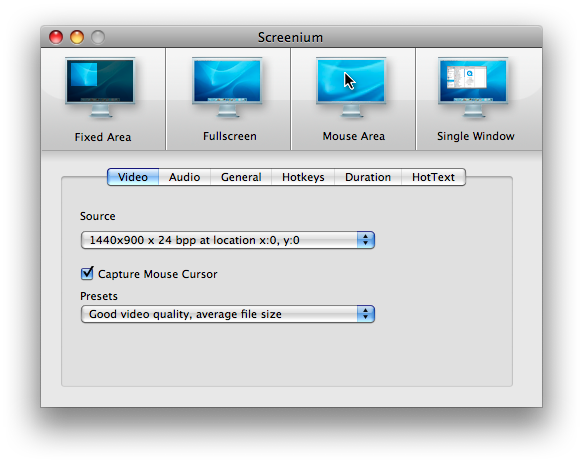583x463 pixels.
Task: Close the Screenium window with red button
Action: tap(56, 37)
